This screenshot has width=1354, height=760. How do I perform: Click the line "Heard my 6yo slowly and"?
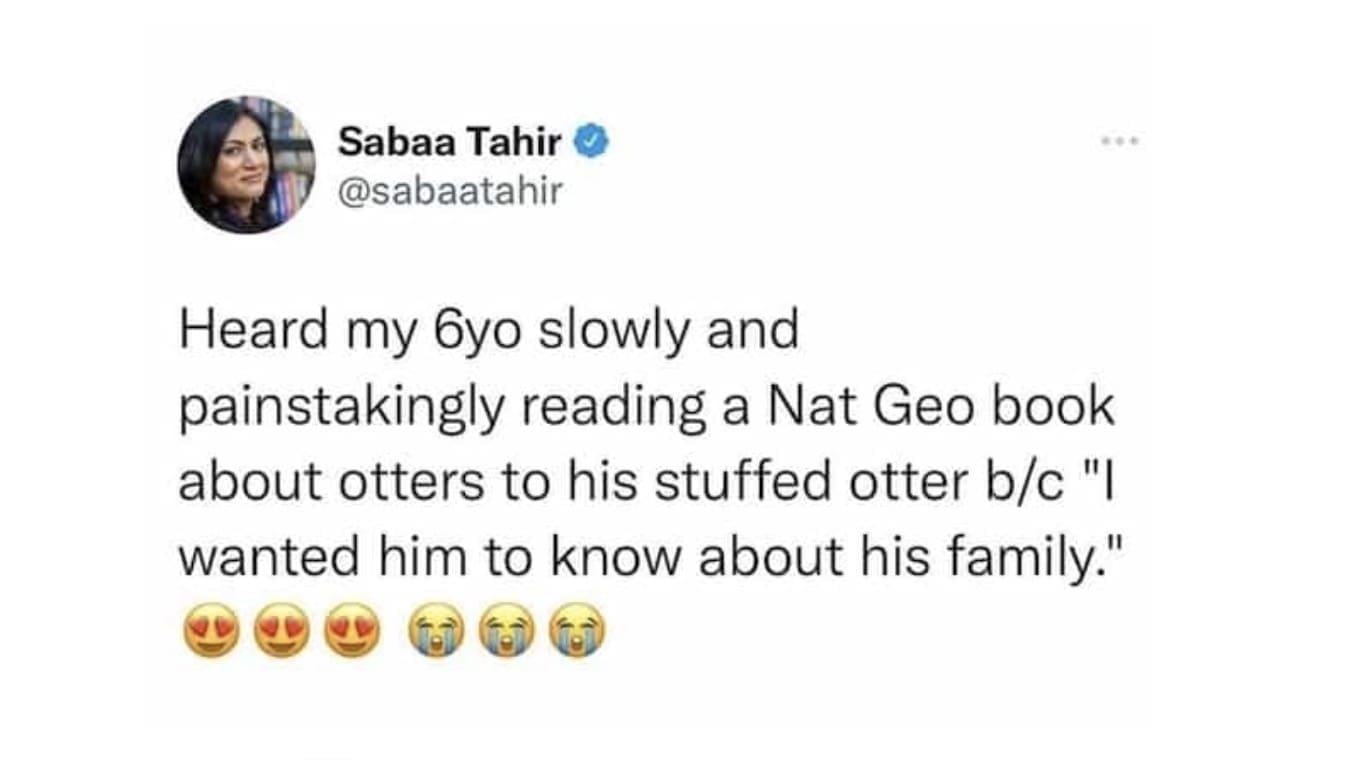pos(489,332)
